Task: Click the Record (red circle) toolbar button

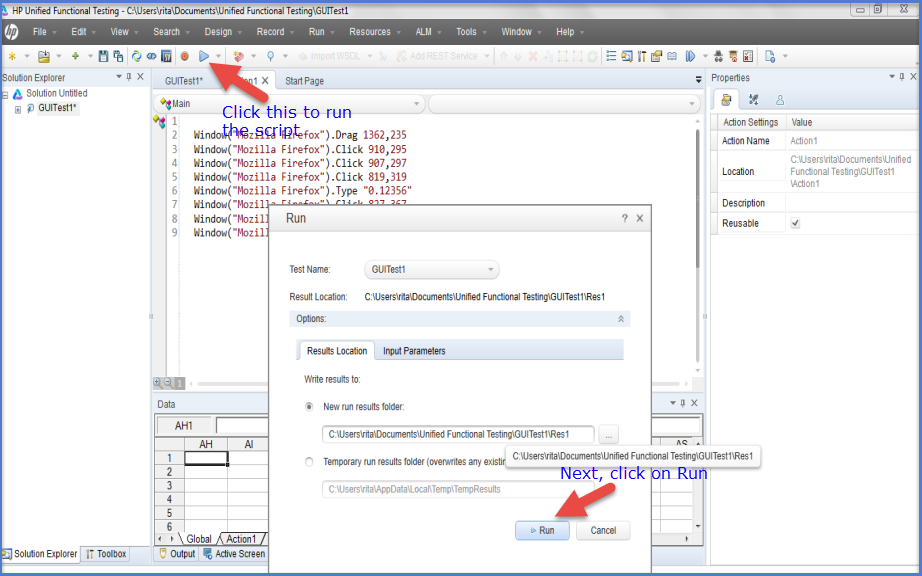Action: (185, 56)
